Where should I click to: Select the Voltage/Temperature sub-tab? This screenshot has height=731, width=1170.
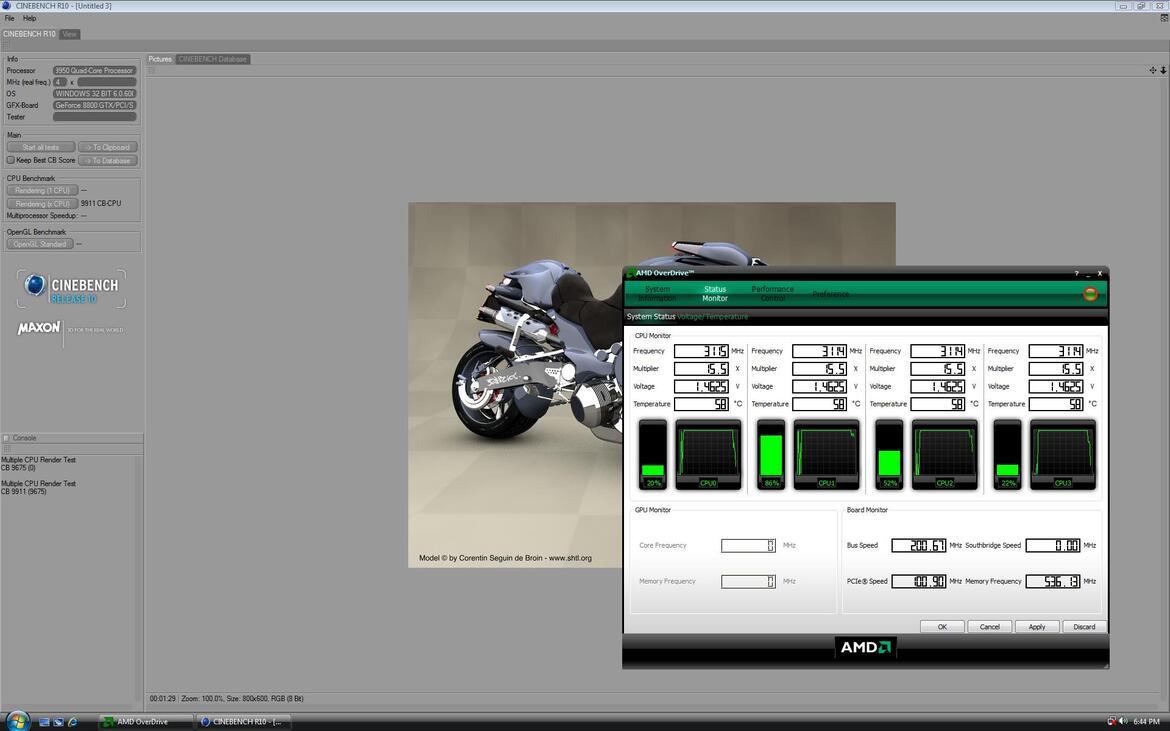713,317
